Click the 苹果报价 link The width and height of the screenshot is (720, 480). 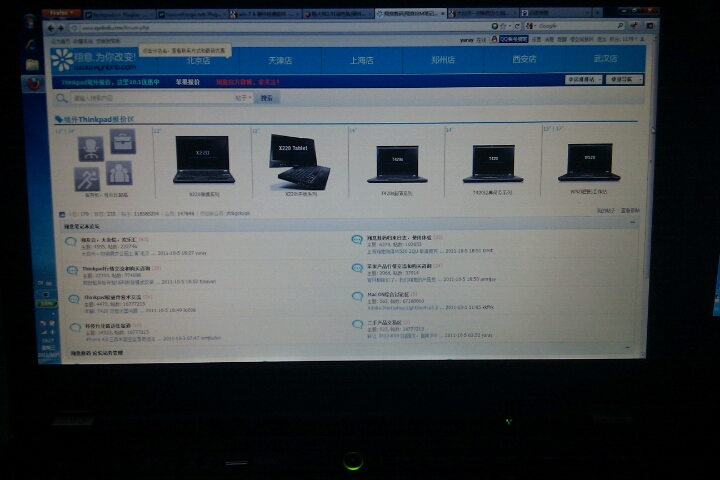188,82
